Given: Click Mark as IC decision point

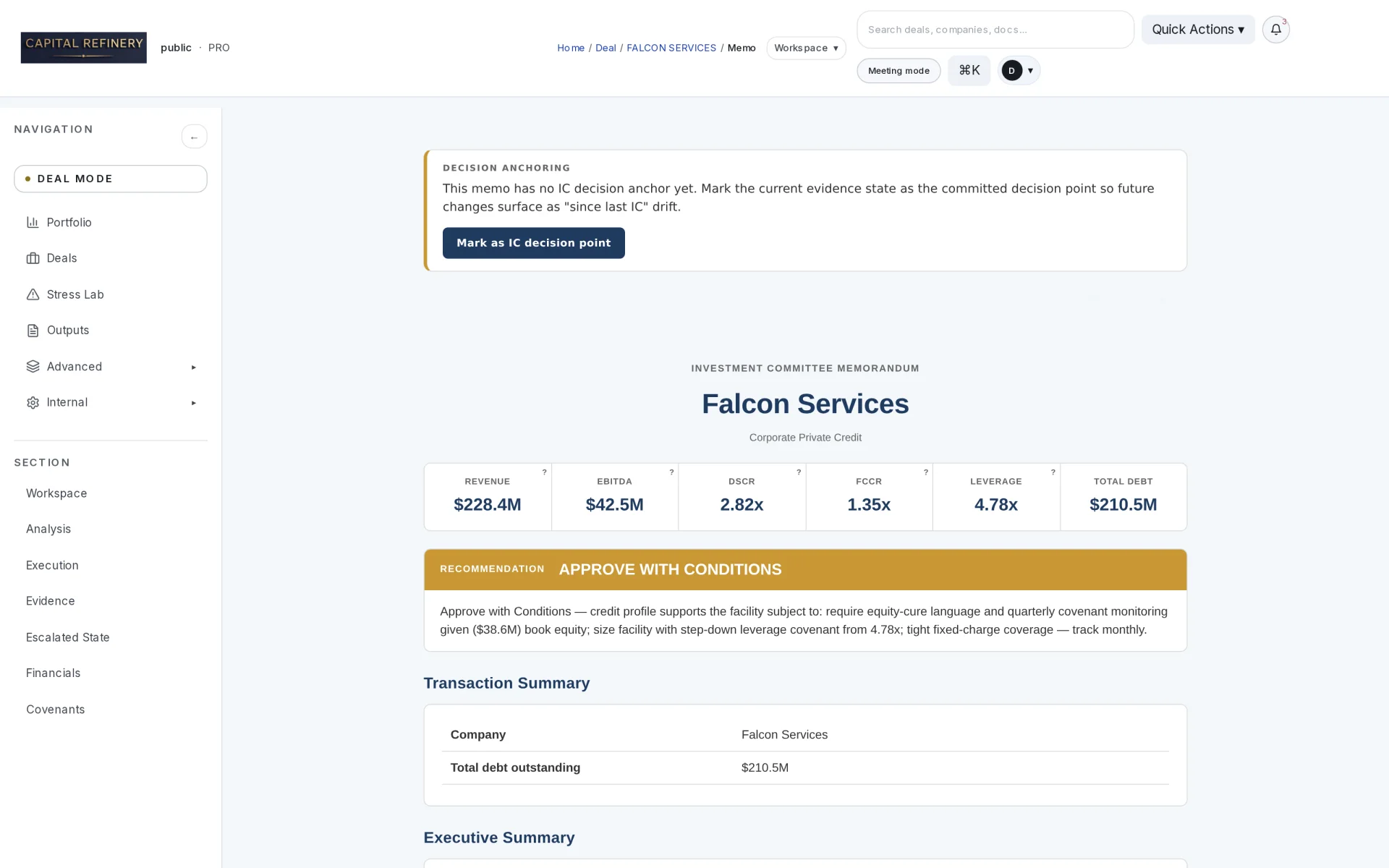Looking at the screenshot, I should click(x=533, y=243).
